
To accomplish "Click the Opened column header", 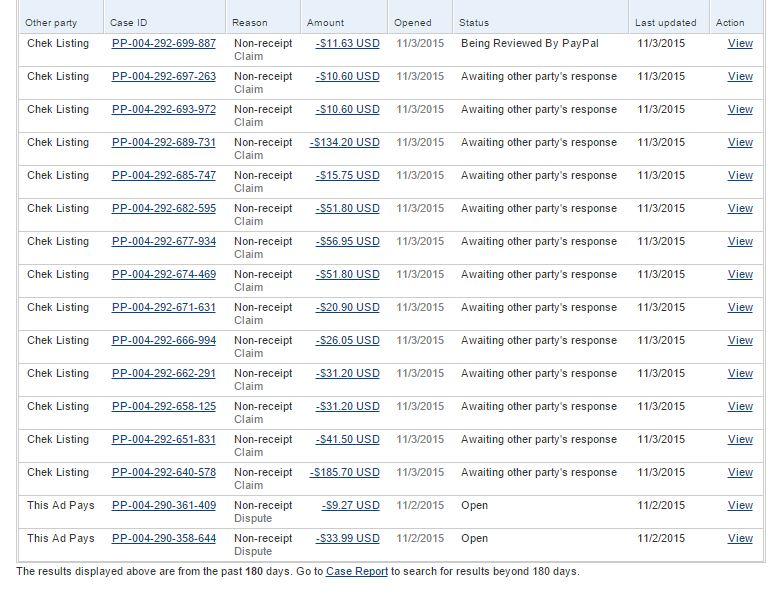I will point(412,23).
